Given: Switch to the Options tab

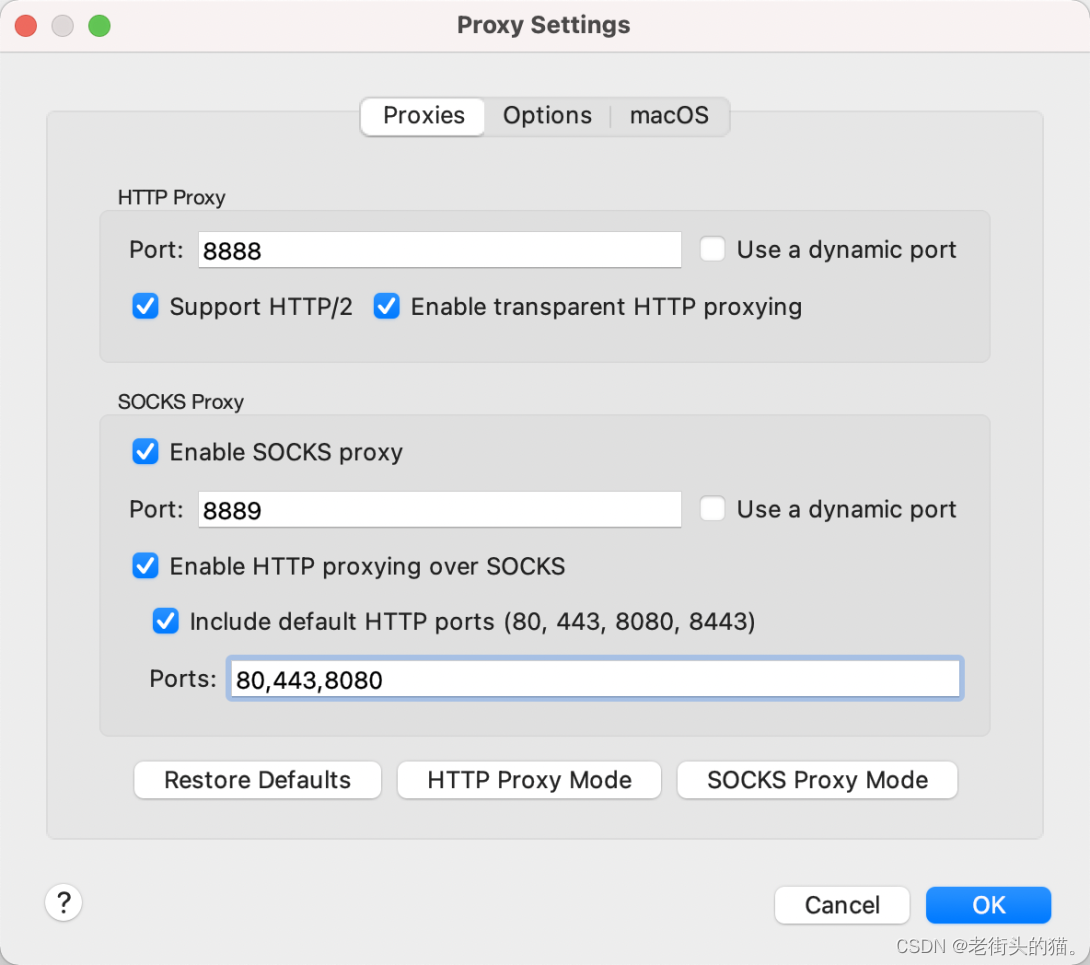Looking at the screenshot, I should point(547,115).
